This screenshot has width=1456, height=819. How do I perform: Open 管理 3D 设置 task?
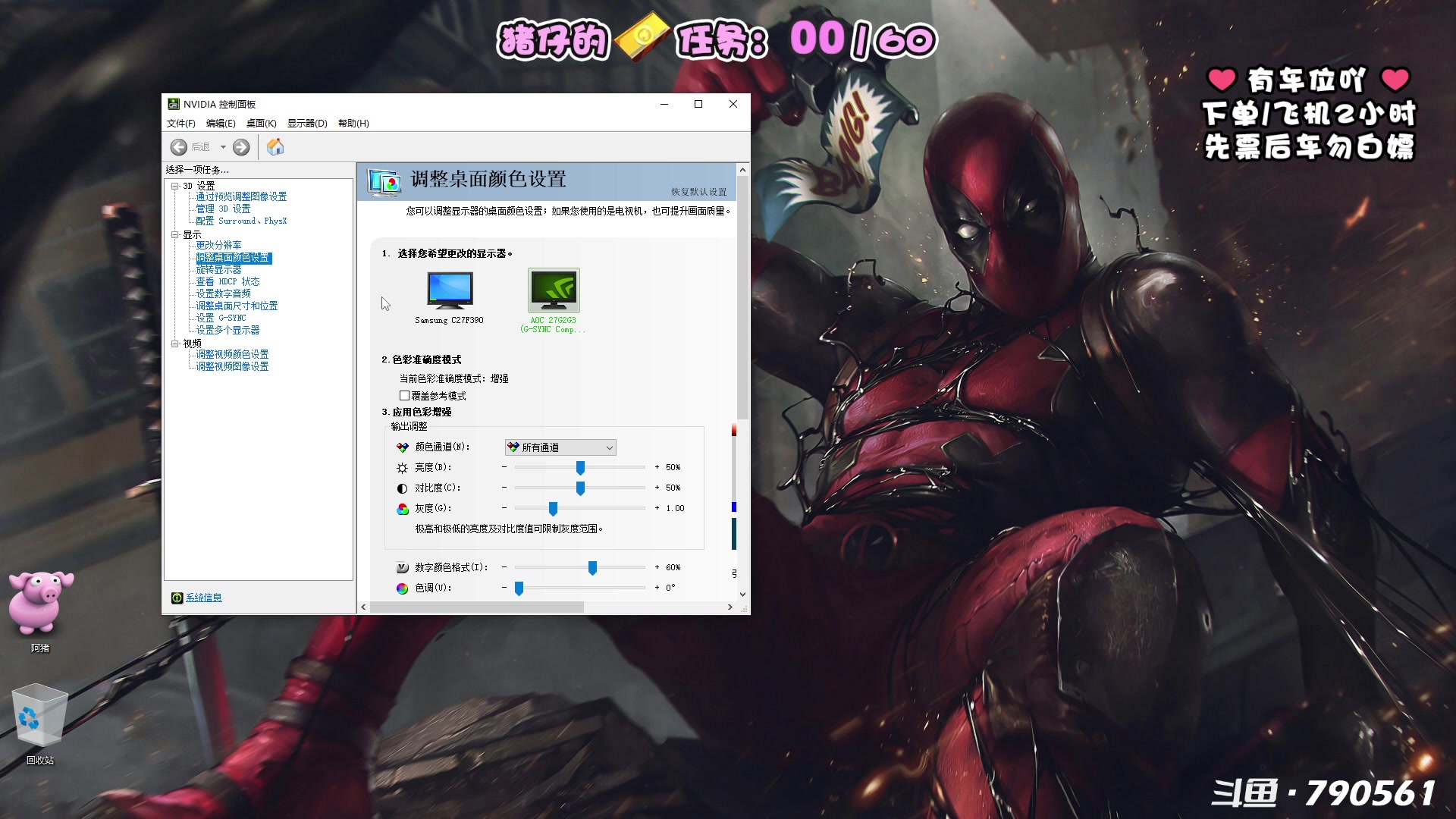(x=223, y=209)
